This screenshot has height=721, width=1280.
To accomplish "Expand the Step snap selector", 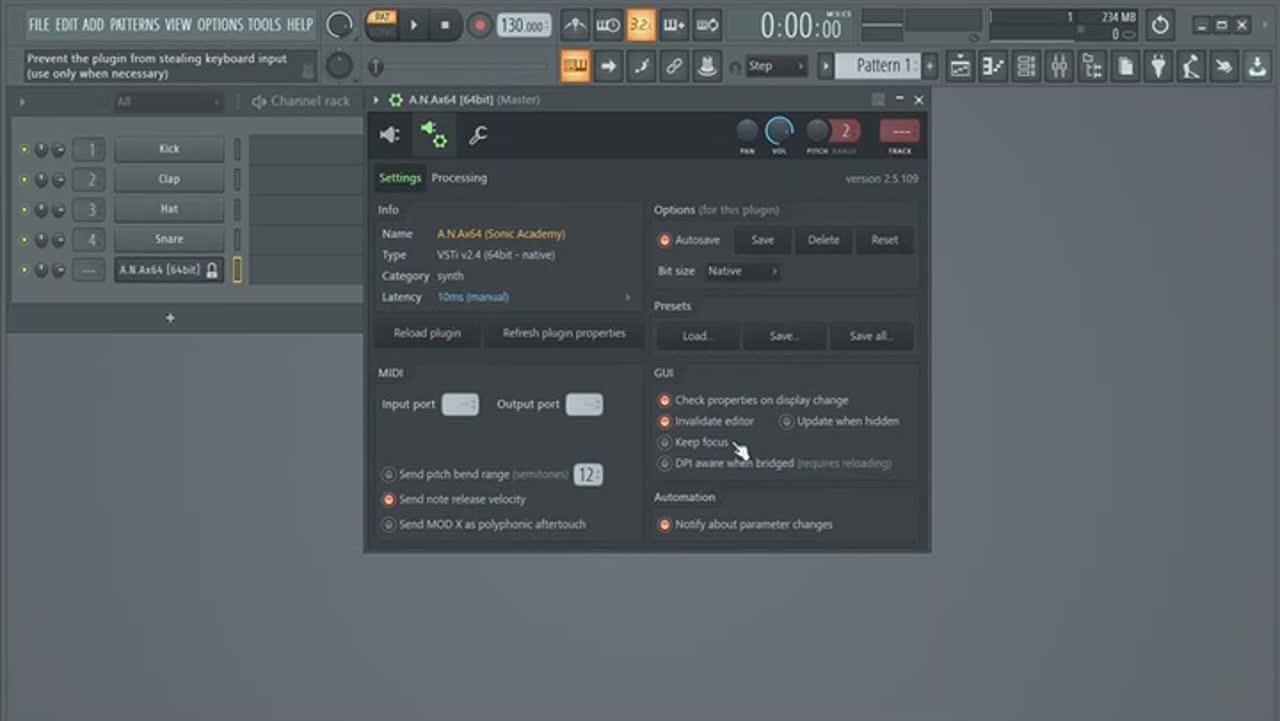I will [777, 67].
